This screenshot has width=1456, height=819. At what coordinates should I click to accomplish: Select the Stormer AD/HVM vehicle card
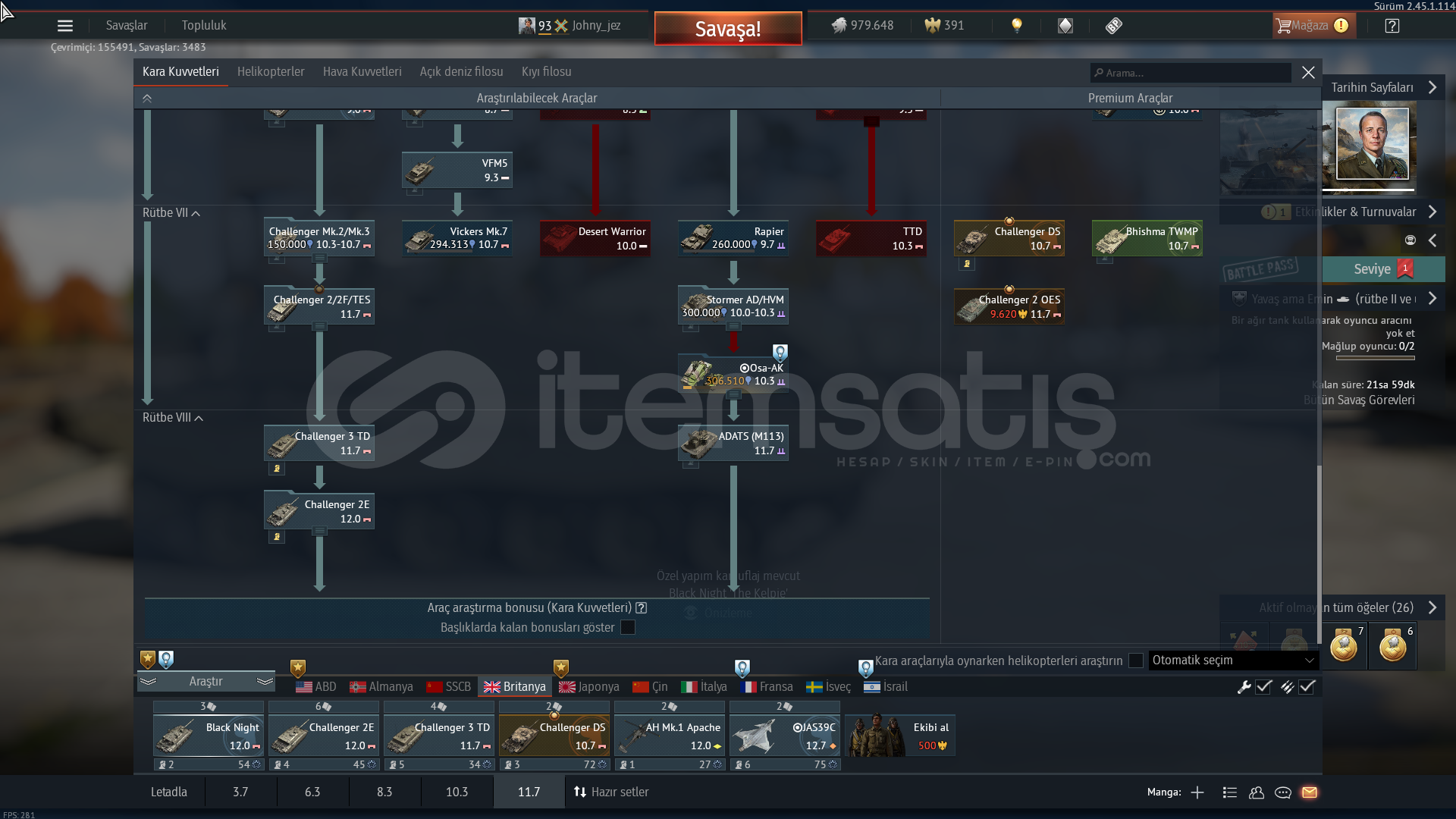coord(733,306)
